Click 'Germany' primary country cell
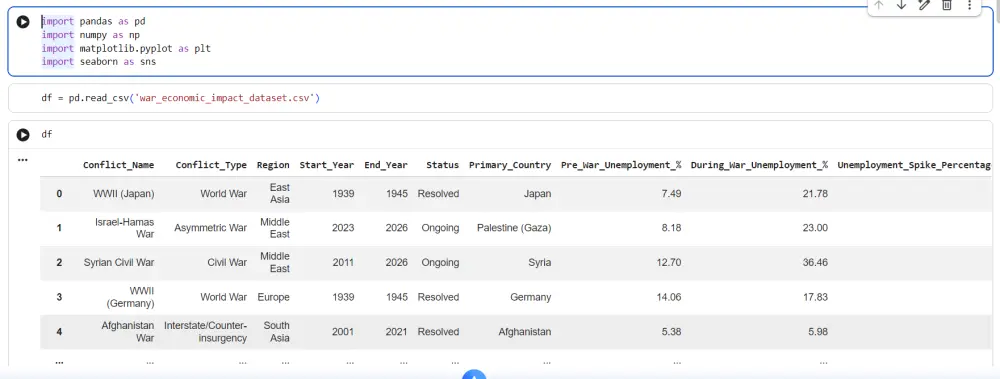Image resolution: width=1000 pixels, height=379 pixels. coord(531,297)
